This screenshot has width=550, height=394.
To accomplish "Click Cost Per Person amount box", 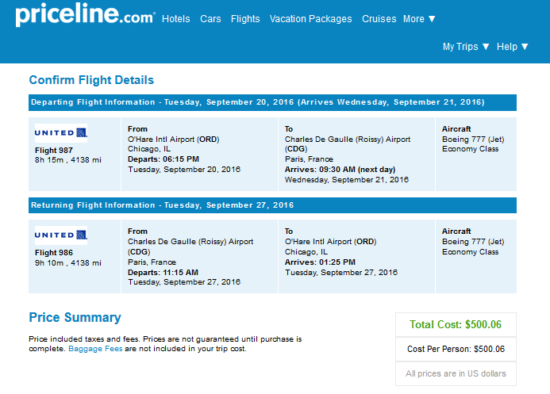I will point(456,349).
